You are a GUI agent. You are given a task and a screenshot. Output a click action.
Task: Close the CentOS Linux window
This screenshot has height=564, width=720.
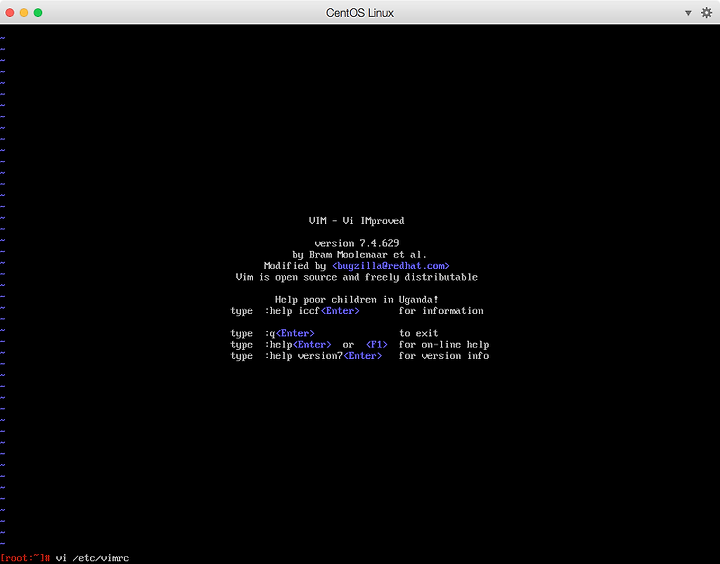(x=10, y=13)
